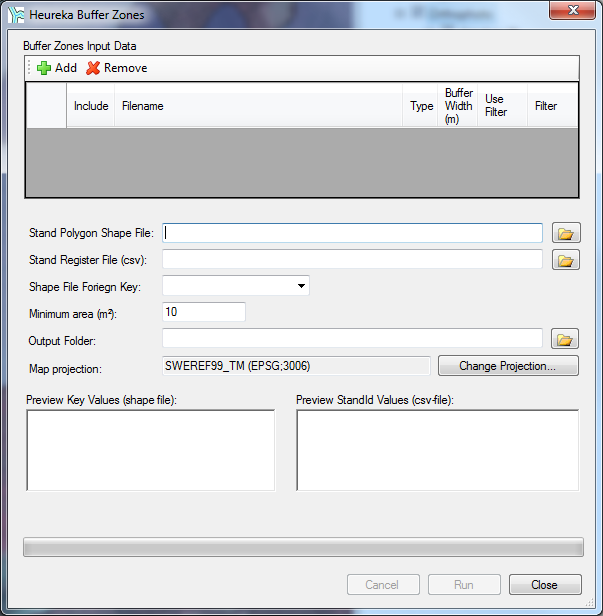Click the Buffer Width (m) column header
This screenshot has width=603, height=616.
(x=458, y=106)
